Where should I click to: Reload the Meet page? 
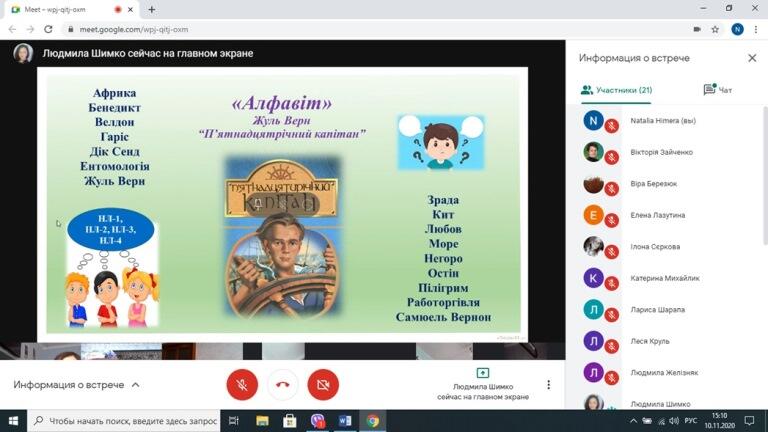click(48, 29)
